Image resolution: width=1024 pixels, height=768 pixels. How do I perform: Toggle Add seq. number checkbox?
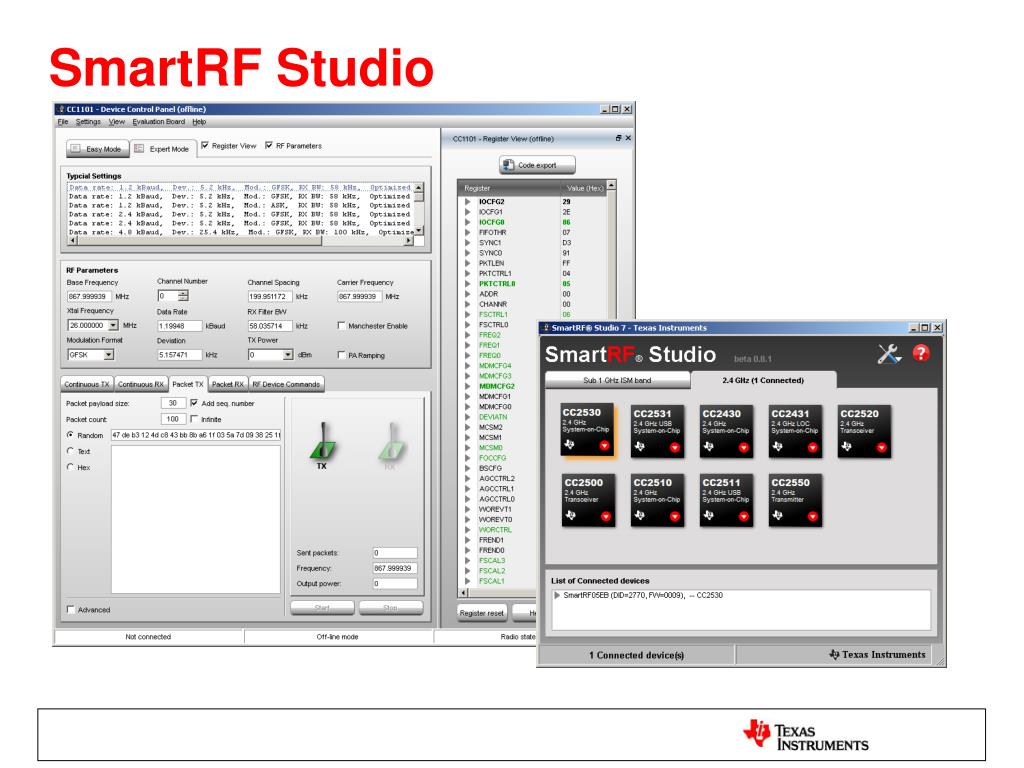(194, 403)
